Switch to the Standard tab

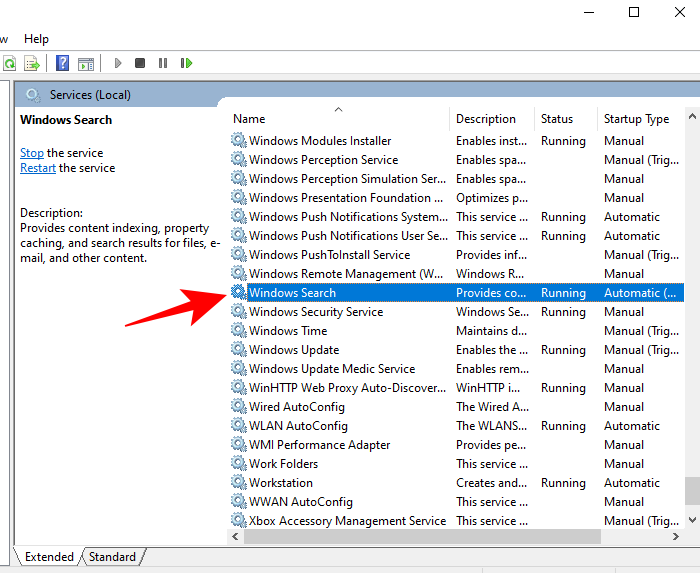(x=112, y=556)
